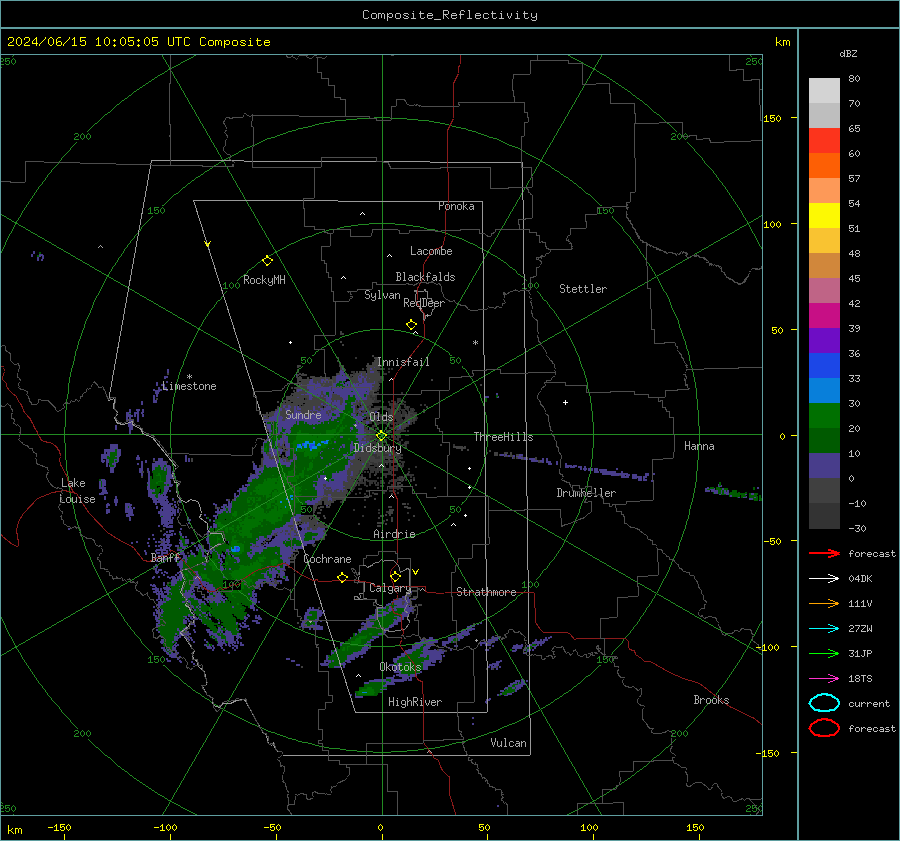Select the cyan 27ZW arrow legend icon
This screenshot has height=841, width=900.
click(824, 628)
